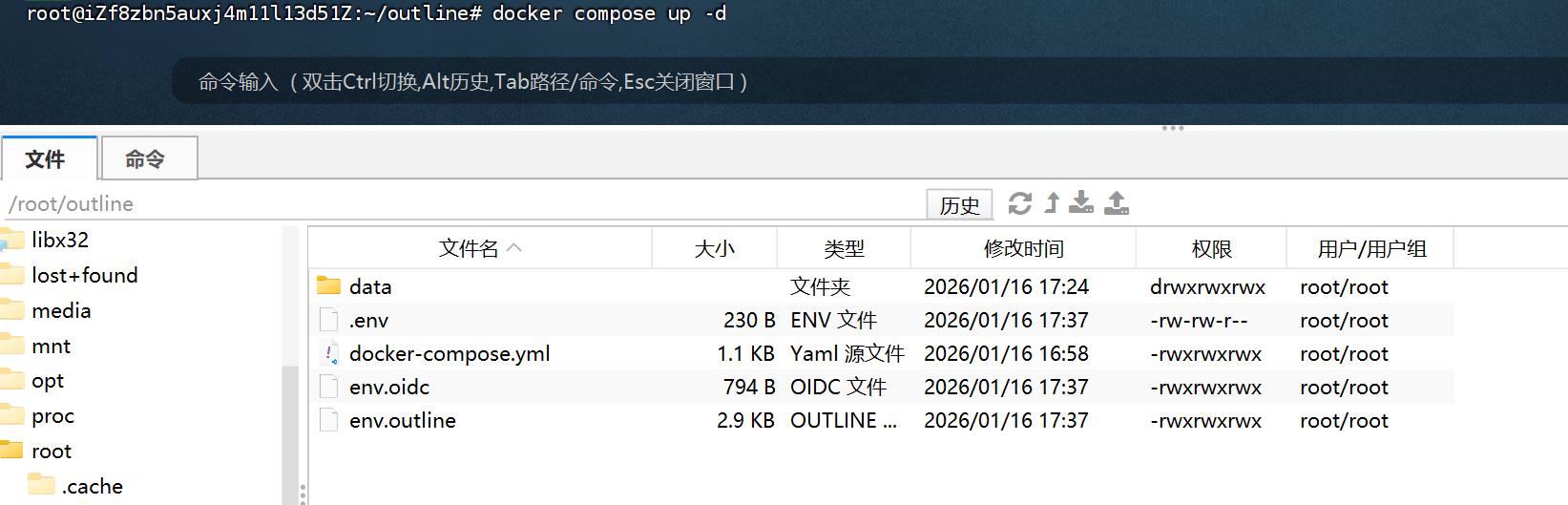
Task: Select the env.oidc file icon
Action: point(328,387)
